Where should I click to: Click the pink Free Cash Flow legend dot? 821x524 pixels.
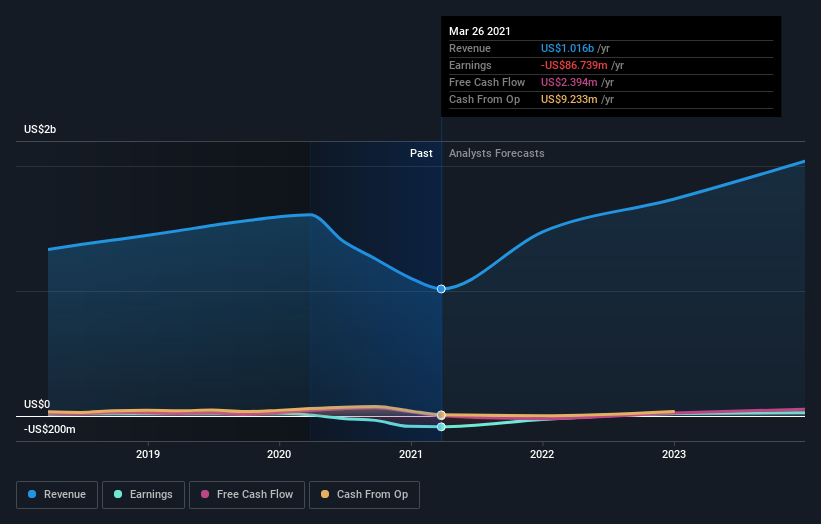(205, 494)
